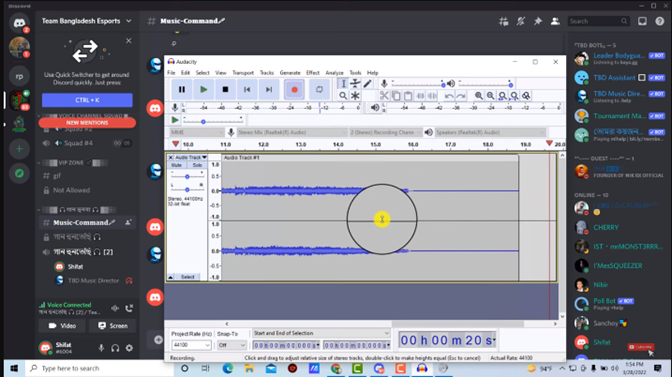Image resolution: width=672 pixels, height=377 pixels.
Task: Click the Copy icon in edit toolbar
Action: click(x=396, y=96)
